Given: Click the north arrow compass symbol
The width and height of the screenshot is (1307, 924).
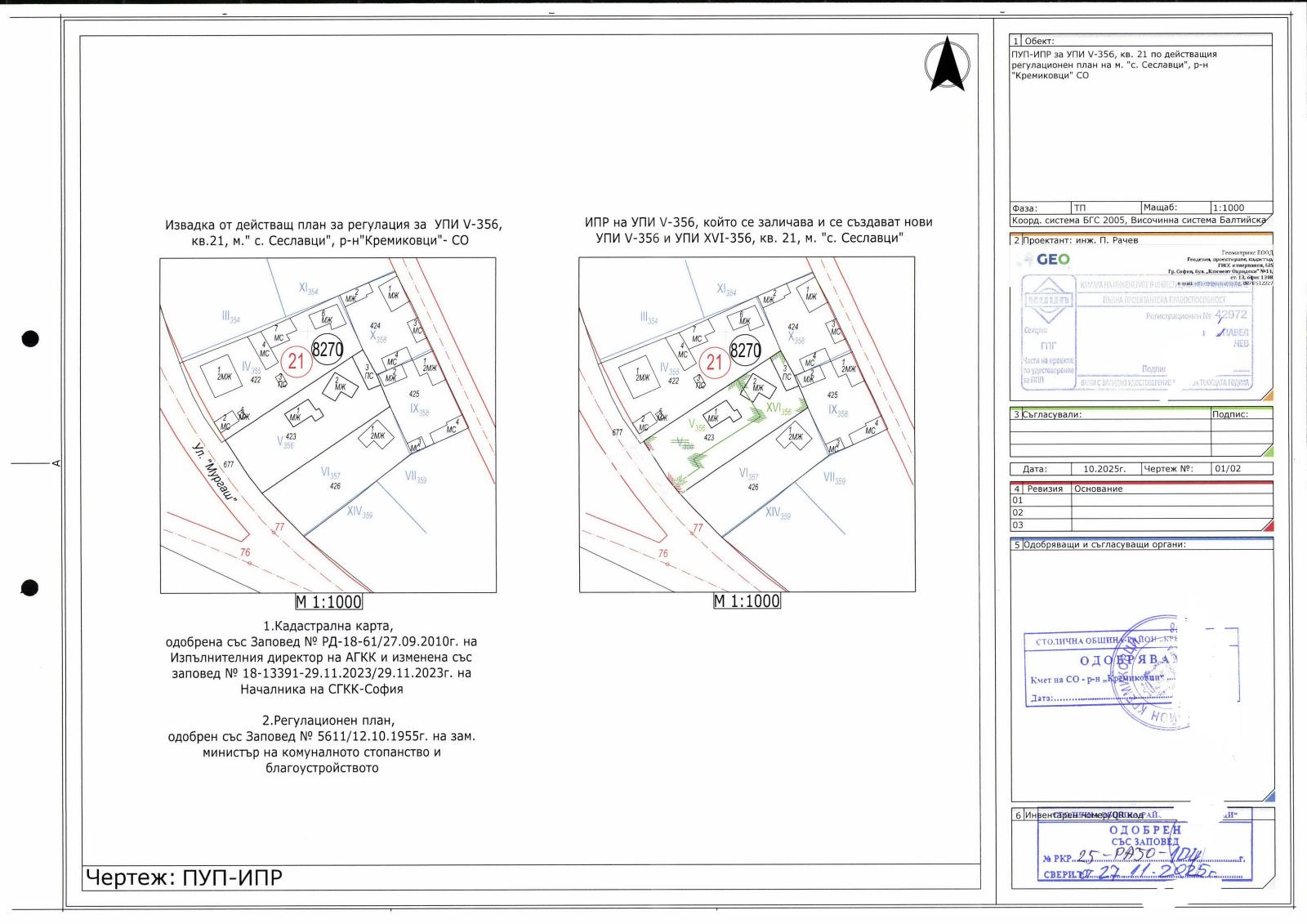Looking at the screenshot, I should pyautogui.click(x=948, y=64).
